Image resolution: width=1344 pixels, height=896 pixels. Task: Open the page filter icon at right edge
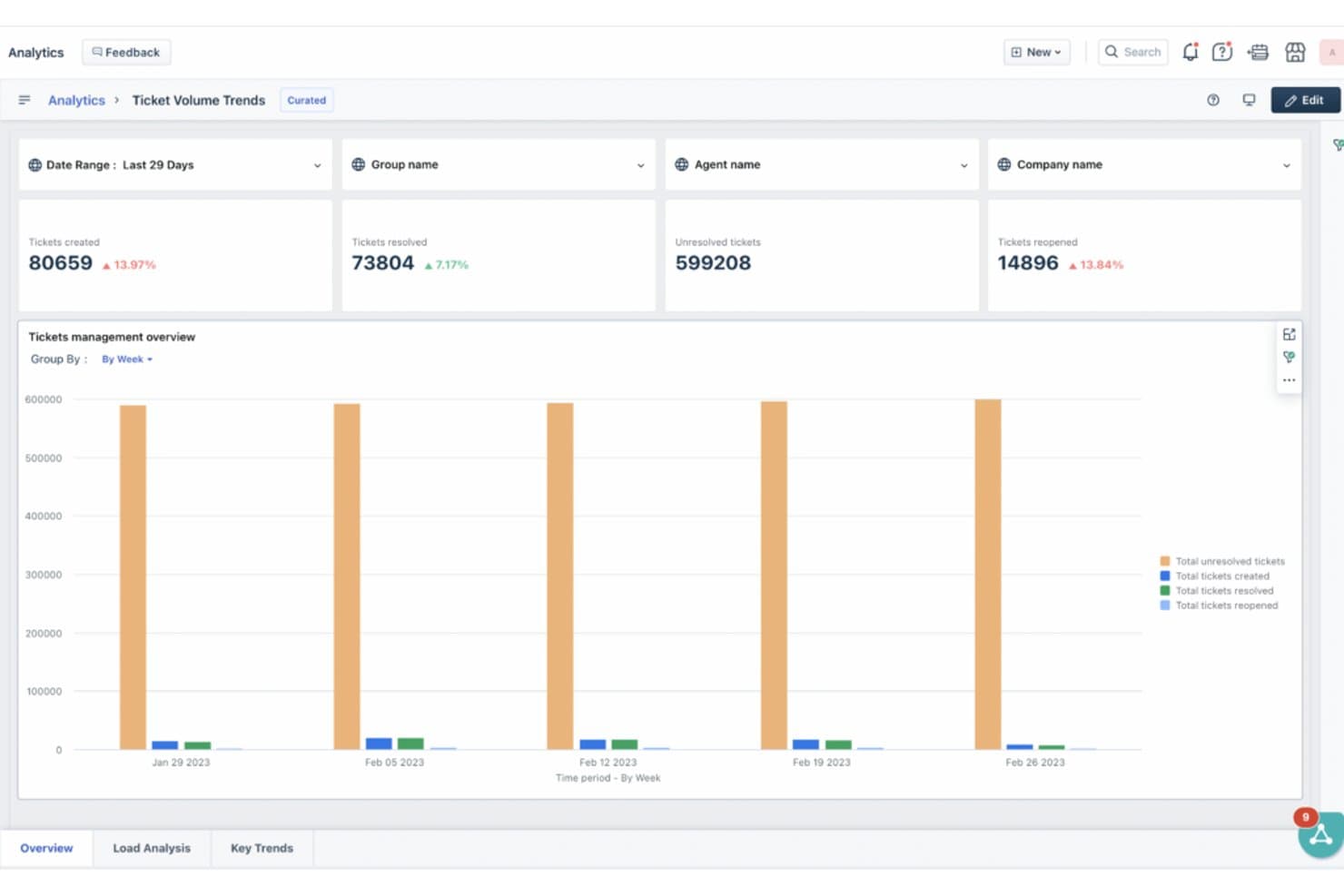tap(1338, 144)
